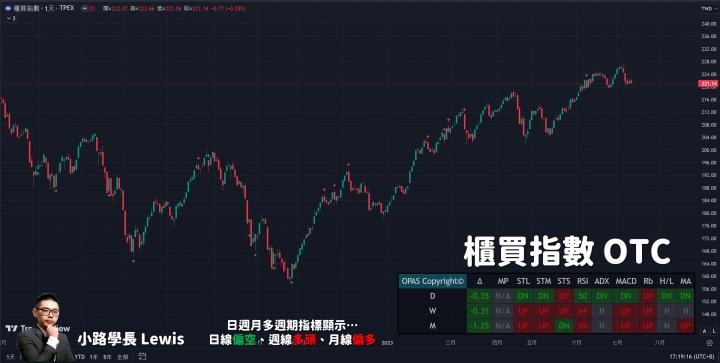Click the W row ADX cell showing N
This screenshot has height=363, width=720.
point(602,311)
